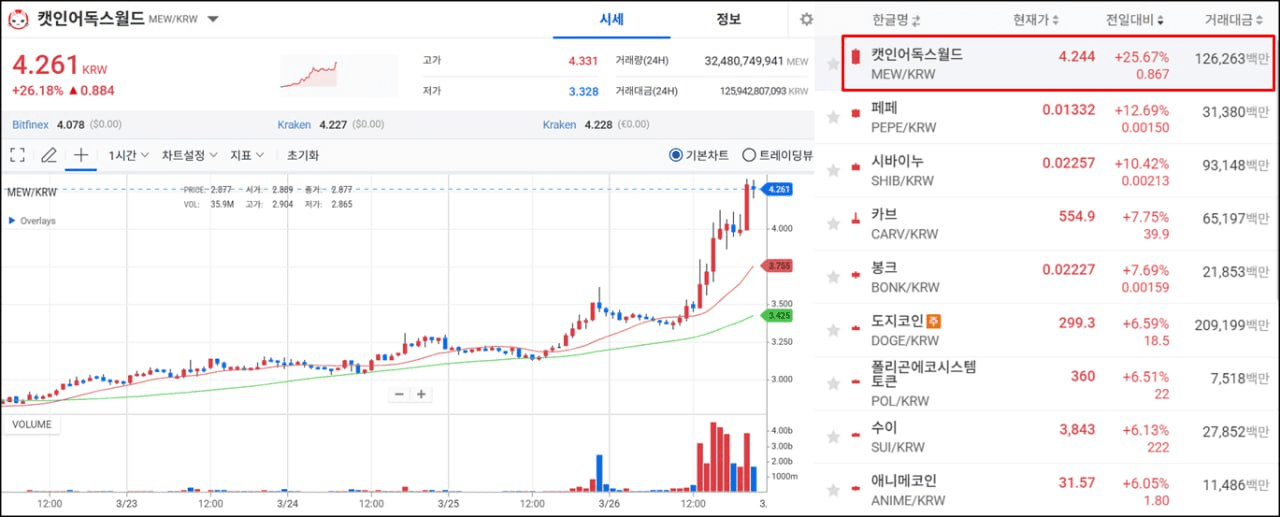The width and height of the screenshot is (1280, 517).
Task: Click Kraken 4.228 euro price reference
Action: [x=596, y=125]
